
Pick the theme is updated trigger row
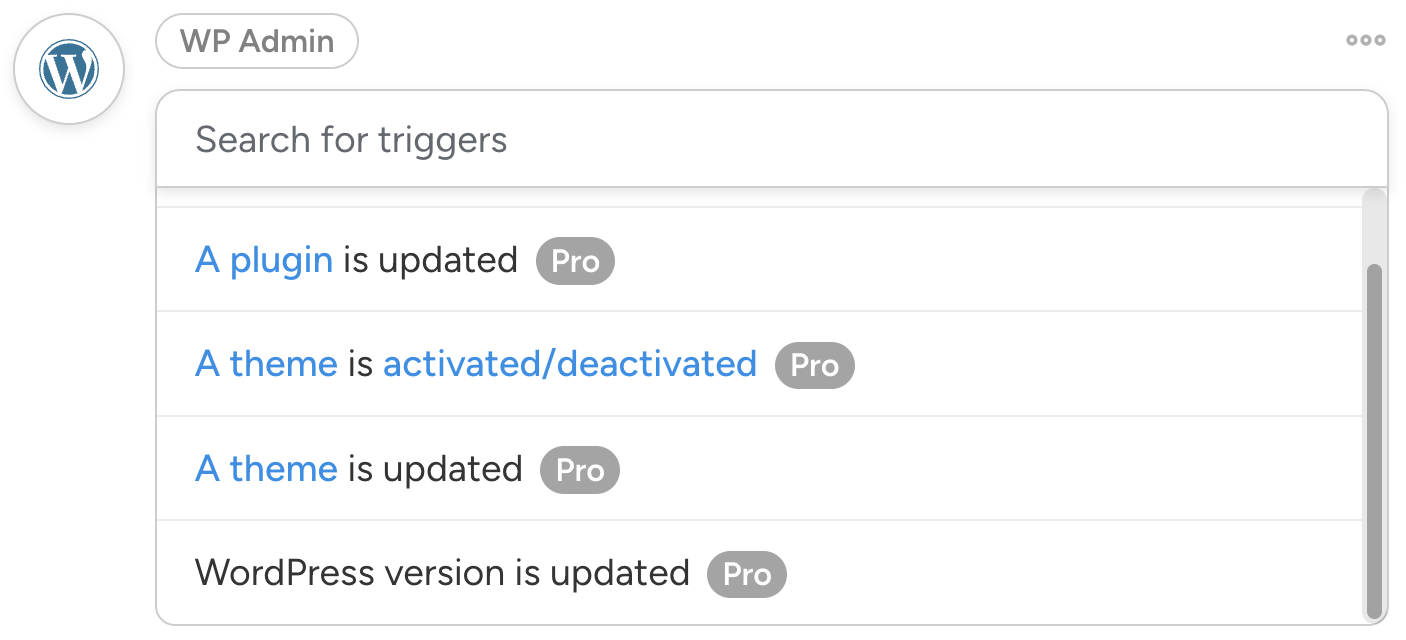[900, 469]
